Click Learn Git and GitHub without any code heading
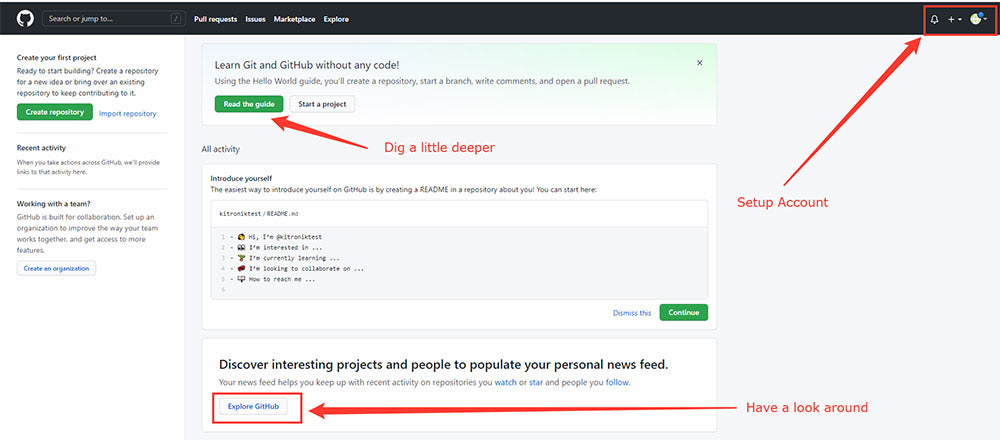This screenshot has height=440, width=1000. click(307, 65)
